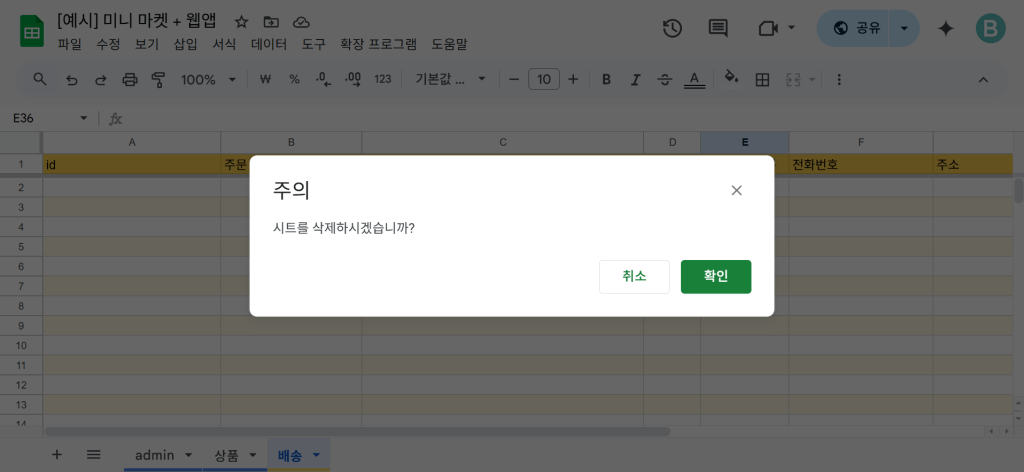1024x472 pixels.
Task: Switch to the admin sheet tab
Action: pos(154,455)
